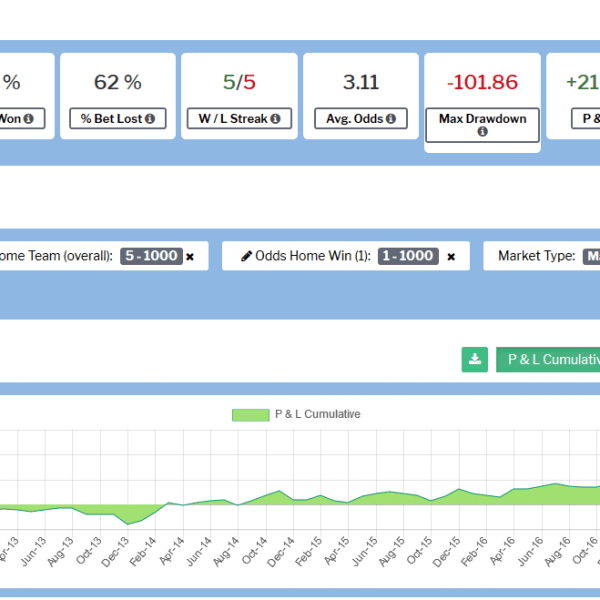Click the % Bet Lost label button
Screen dimensions: 600x600
[x=118, y=119]
